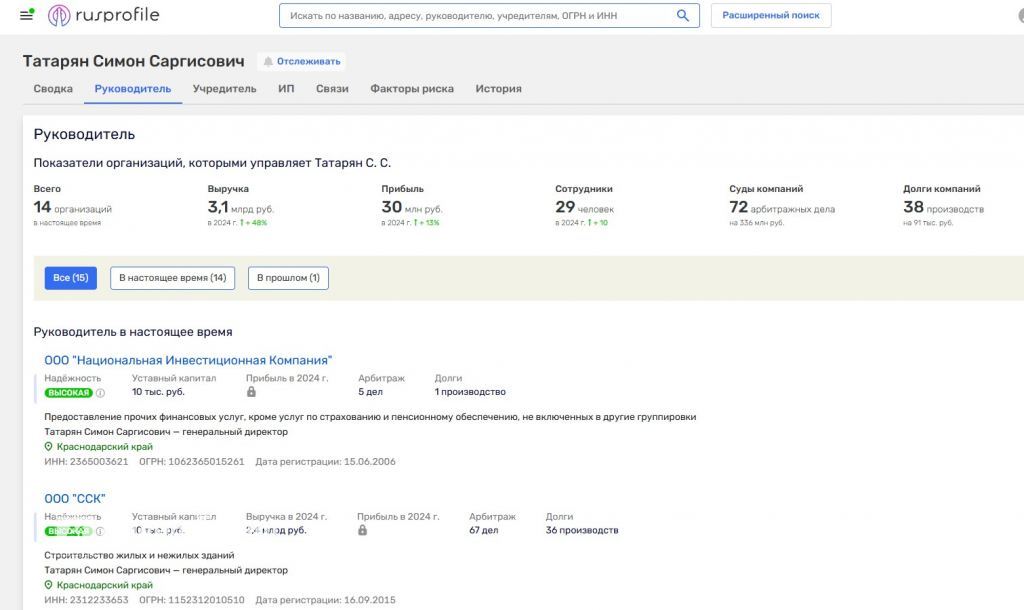Click the profit lock icon for Национальная Инвестиционная Компания
1024x610 pixels.
[252, 392]
